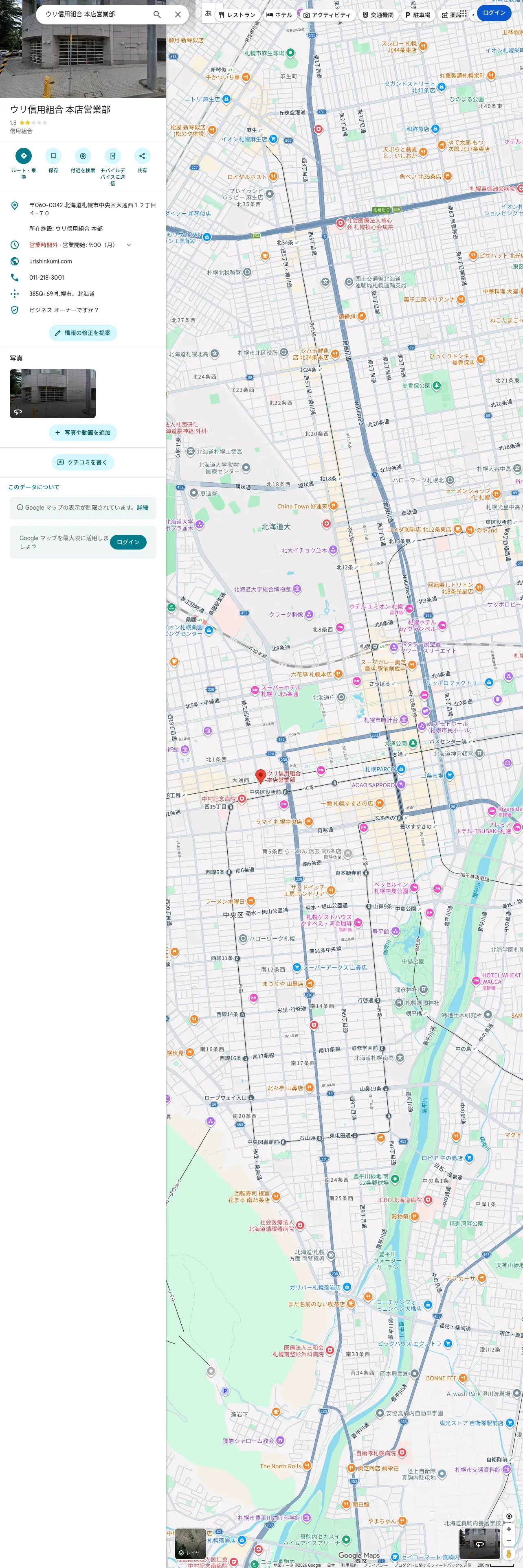Share this place via 共有 icon
This screenshot has height=1568, width=523.
tap(142, 156)
